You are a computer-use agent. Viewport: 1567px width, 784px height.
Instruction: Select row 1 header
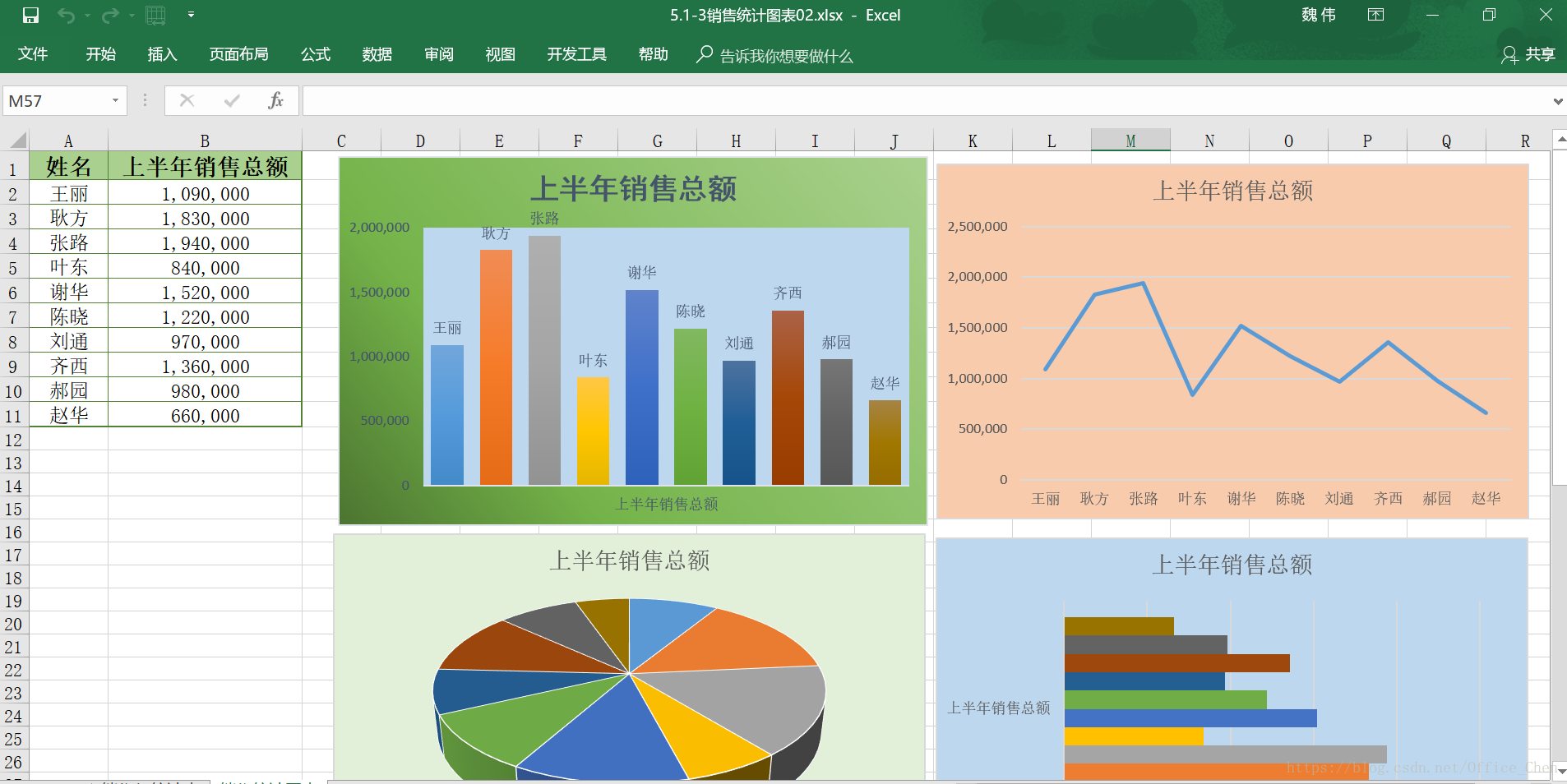pos(13,168)
